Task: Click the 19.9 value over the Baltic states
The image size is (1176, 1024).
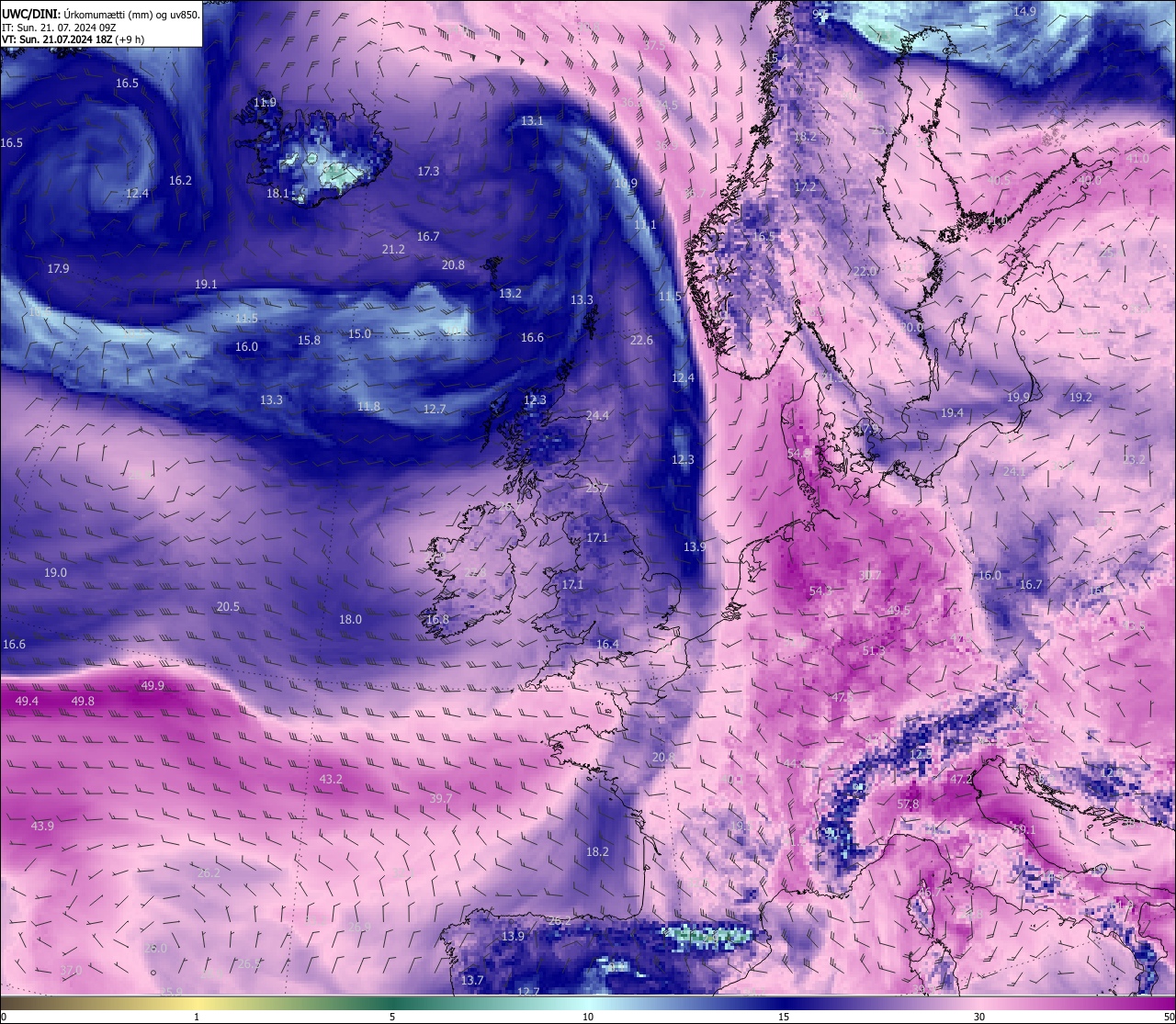Action: [1018, 398]
